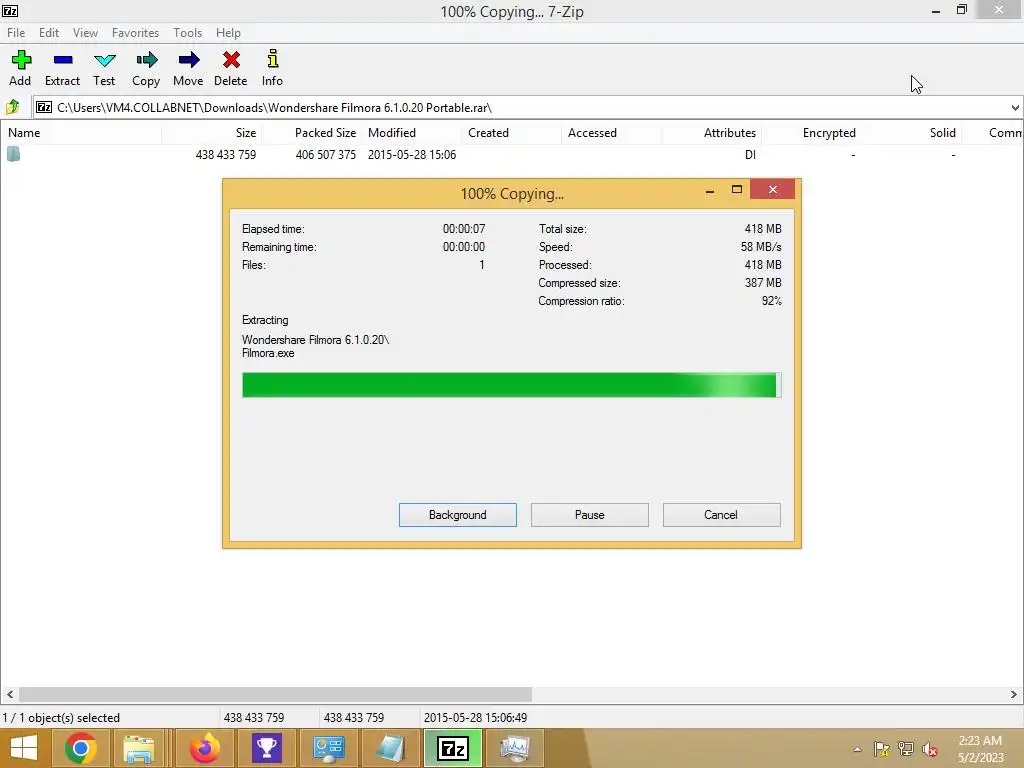Screen dimensions: 1024x768
Task: Open File Explorer from the taskbar
Action: (x=139, y=748)
